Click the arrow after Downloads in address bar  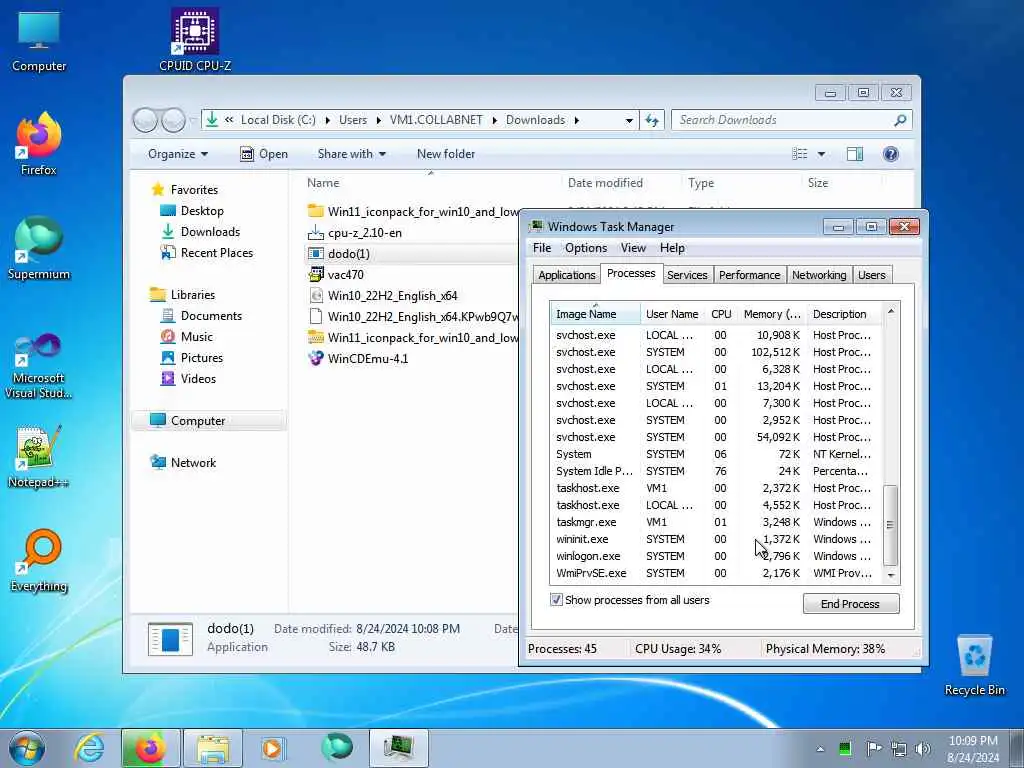pyautogui.click(x=577, y=120)
